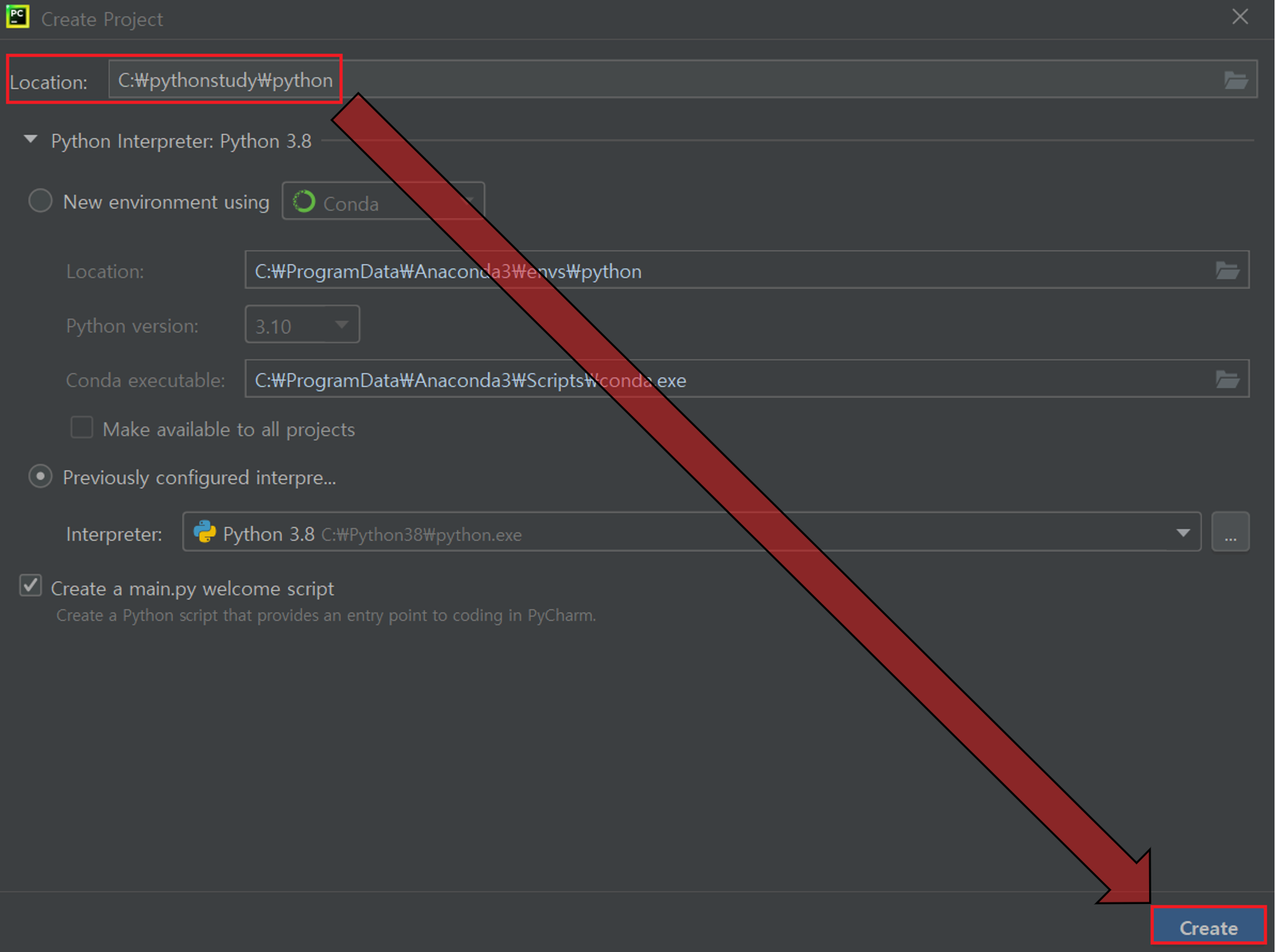1276x952 pixels.
Task: Click the 'Create a Python script that provides' description
Action: click(326, 615)
